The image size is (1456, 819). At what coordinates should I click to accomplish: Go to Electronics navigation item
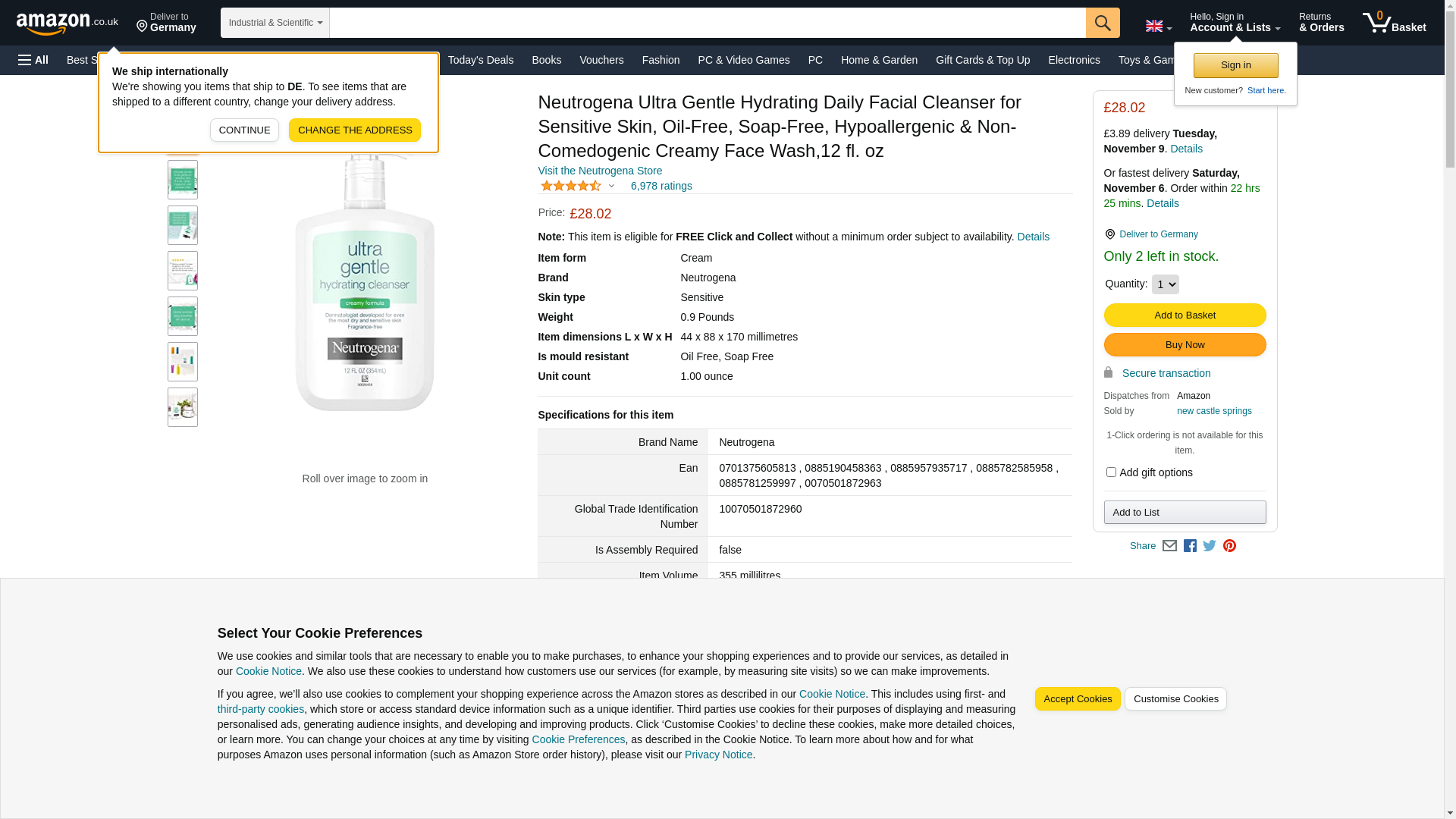click(x=1074, y=60)
